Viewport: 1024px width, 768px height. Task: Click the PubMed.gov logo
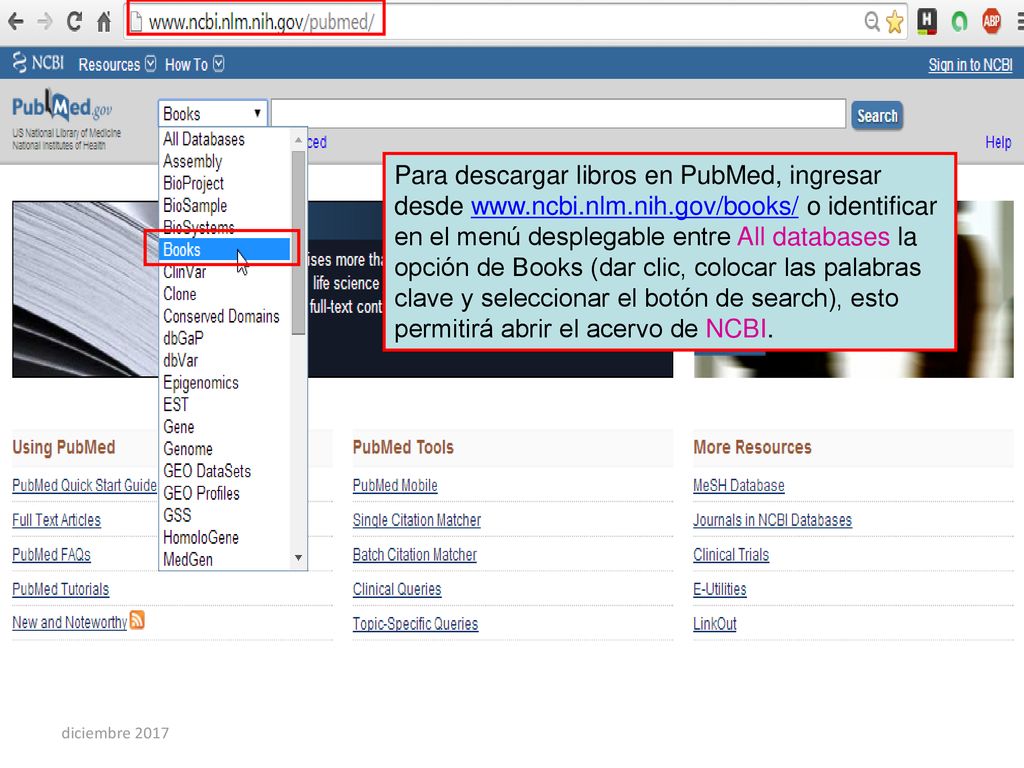click(x=62, y=107)
